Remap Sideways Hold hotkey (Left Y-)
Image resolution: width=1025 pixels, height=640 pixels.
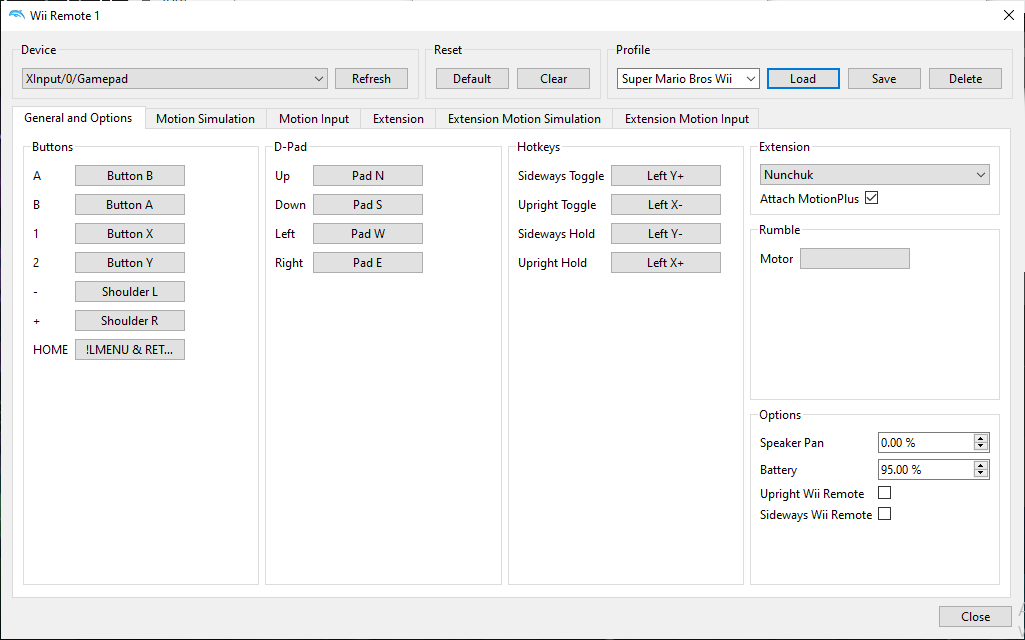(665, 233)
